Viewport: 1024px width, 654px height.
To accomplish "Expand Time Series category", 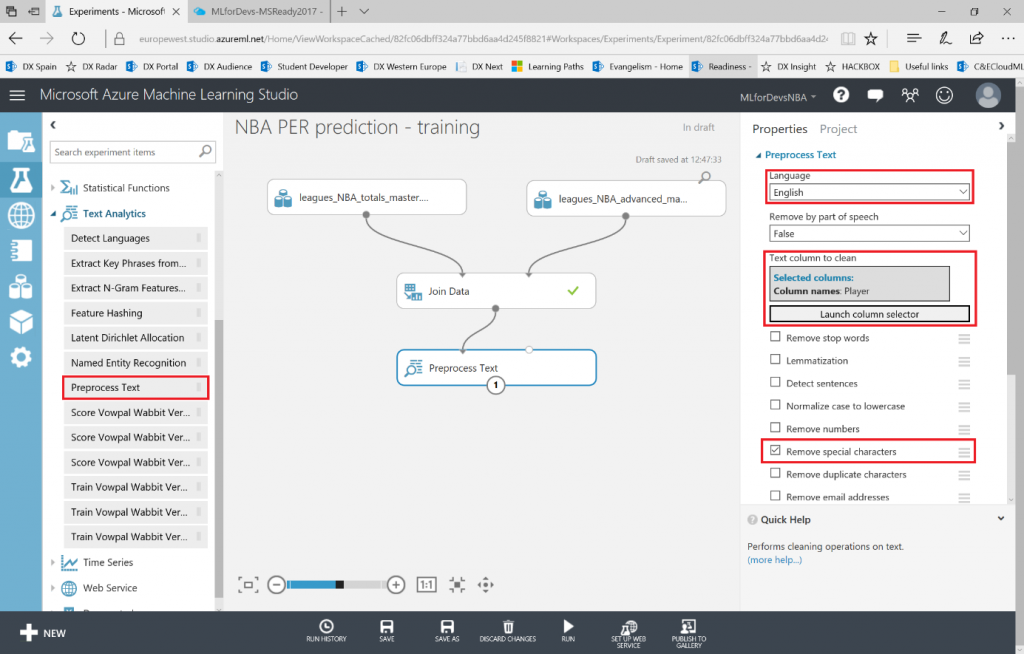I will [53, 563].
